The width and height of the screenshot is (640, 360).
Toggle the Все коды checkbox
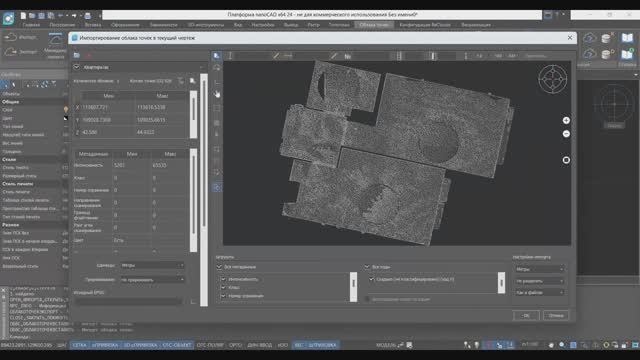pos(367,267)
